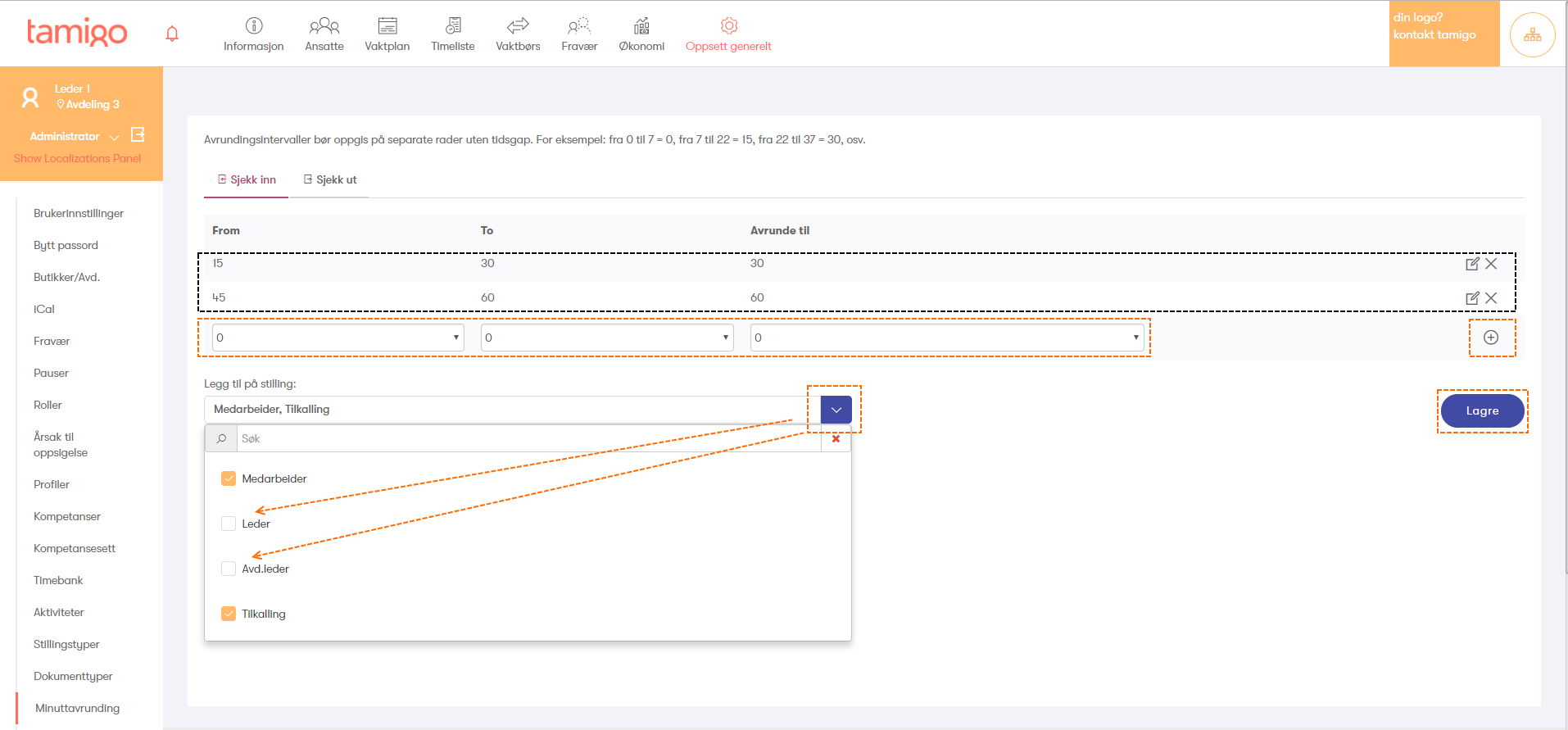
Task: Toggle the Medarbeider checkbox
Action: [x=229, y=478]
